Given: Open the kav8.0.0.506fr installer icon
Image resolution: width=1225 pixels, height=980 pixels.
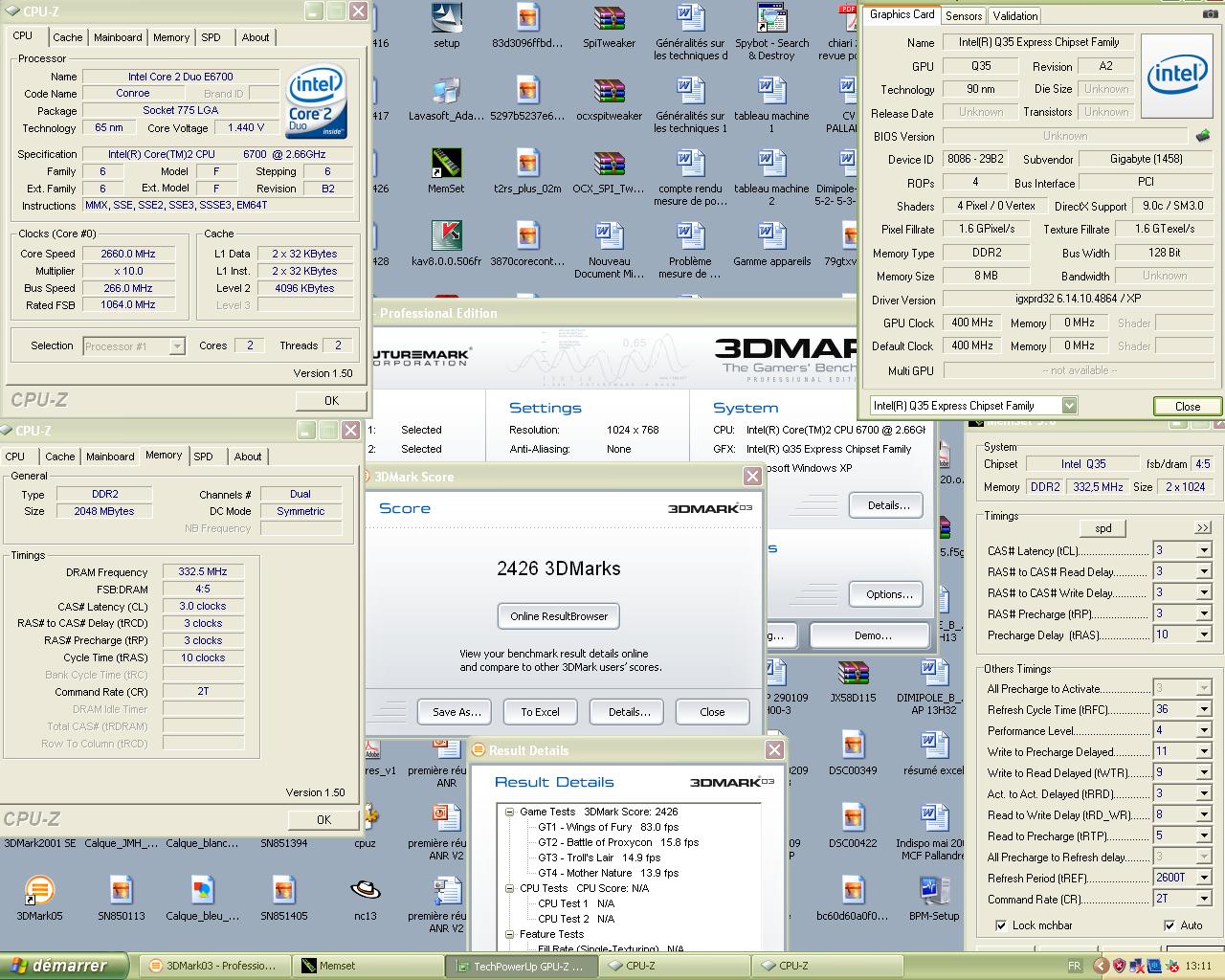Looking at the screenshot, I should (x=446, y=236).
